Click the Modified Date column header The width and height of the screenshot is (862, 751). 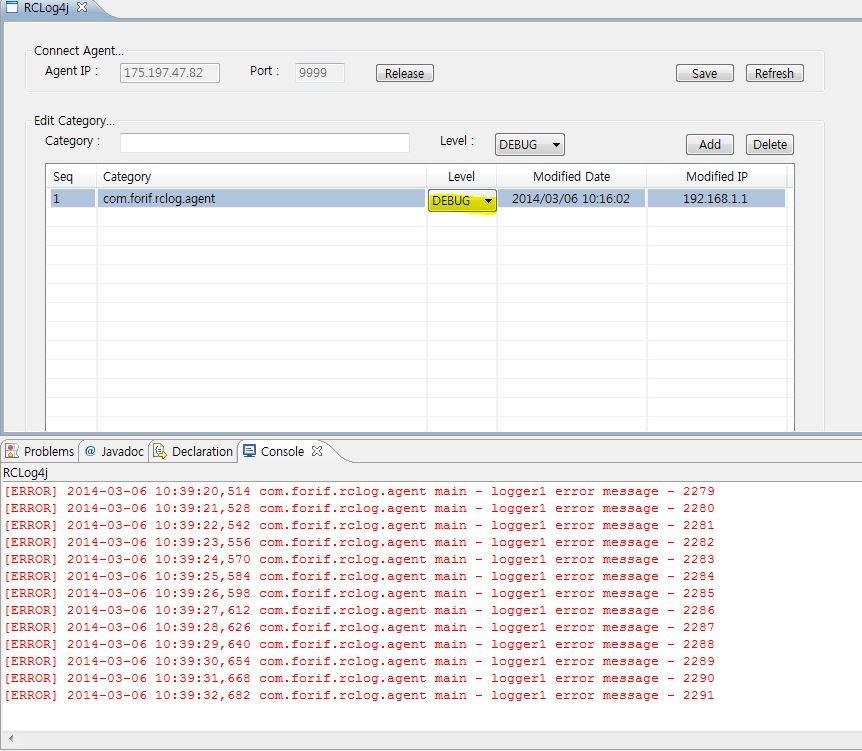(x=572, y=176)
